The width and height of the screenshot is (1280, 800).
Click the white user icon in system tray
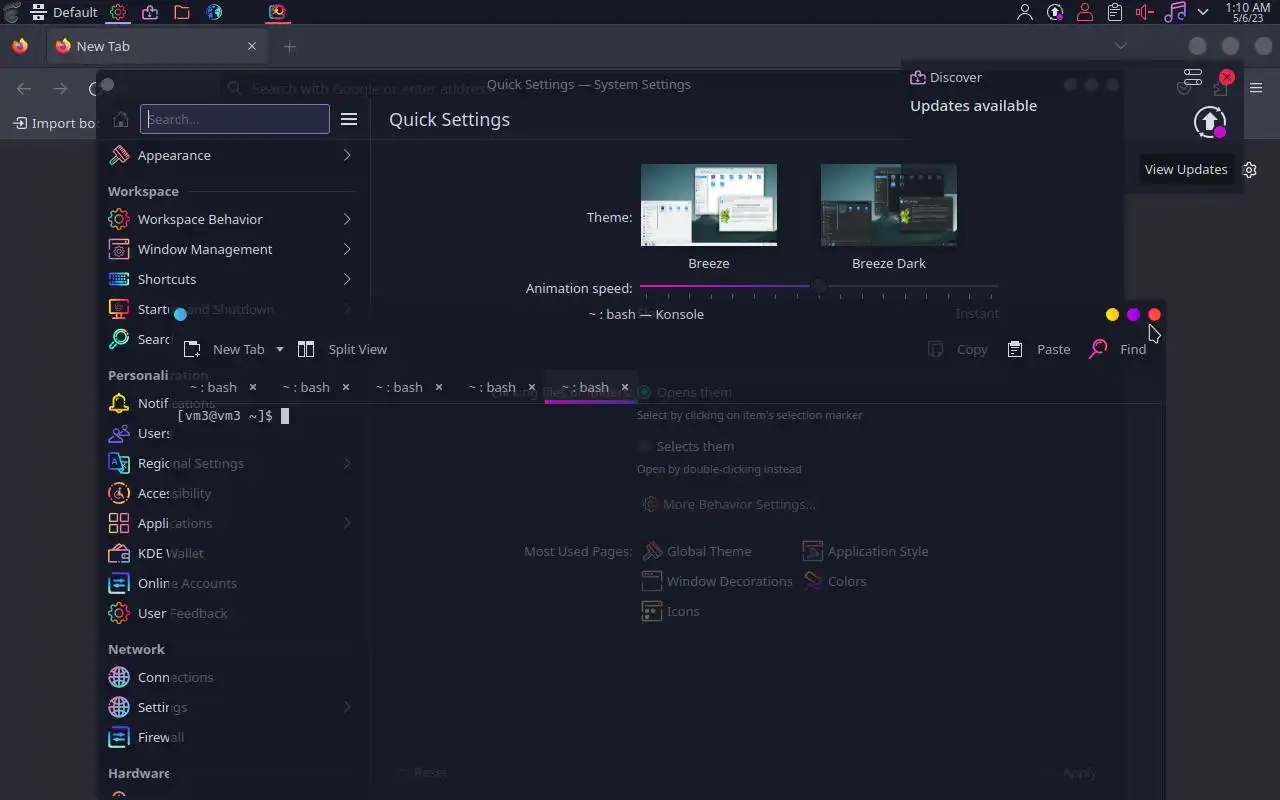click(x=1025, y=12)
